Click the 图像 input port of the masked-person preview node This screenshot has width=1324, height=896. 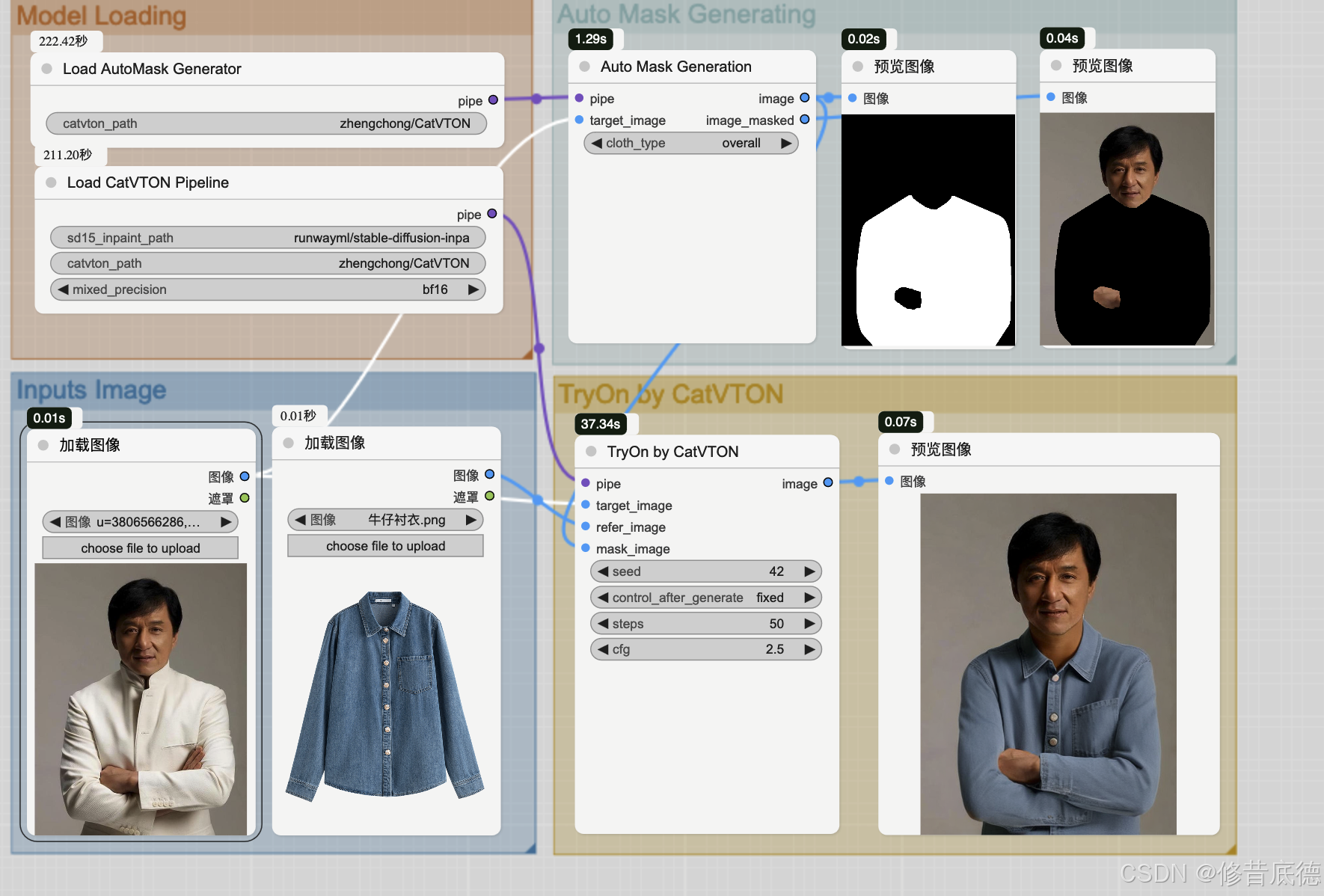click(1051, 97)
